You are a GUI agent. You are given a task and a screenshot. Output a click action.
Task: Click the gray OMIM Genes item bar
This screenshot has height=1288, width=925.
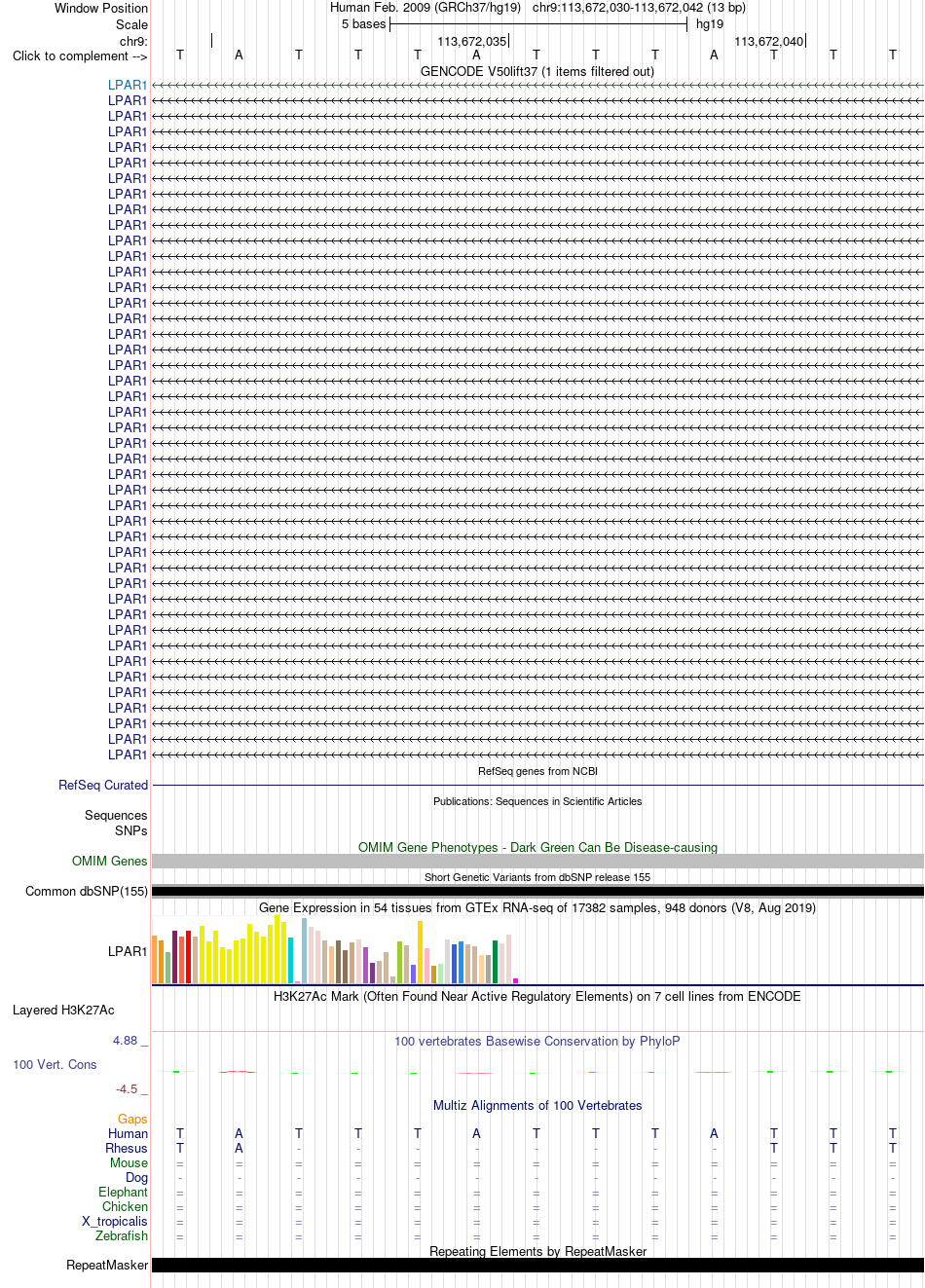(x=537, y=861)
